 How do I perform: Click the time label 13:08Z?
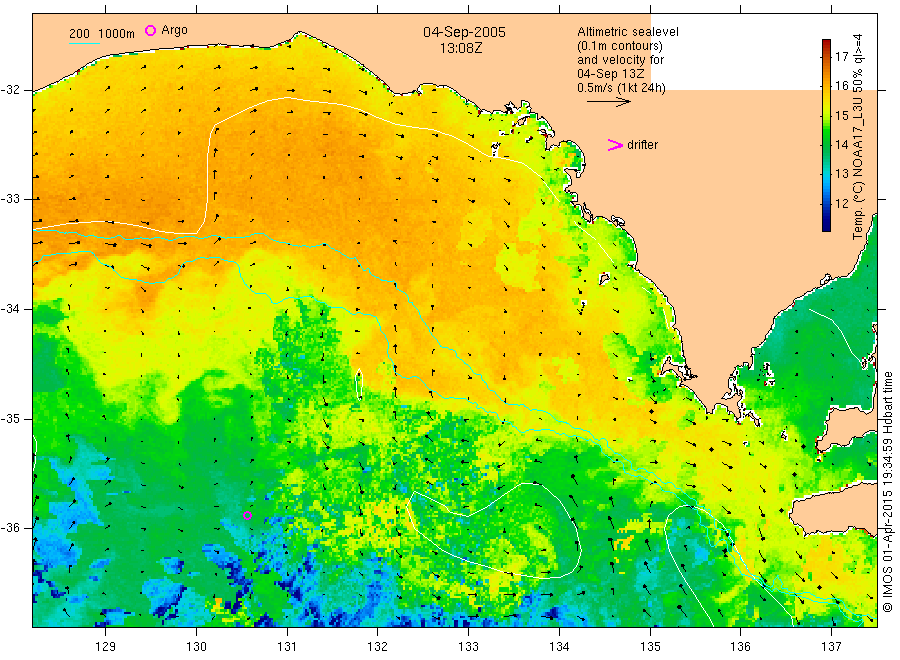[x=461, y=49]
